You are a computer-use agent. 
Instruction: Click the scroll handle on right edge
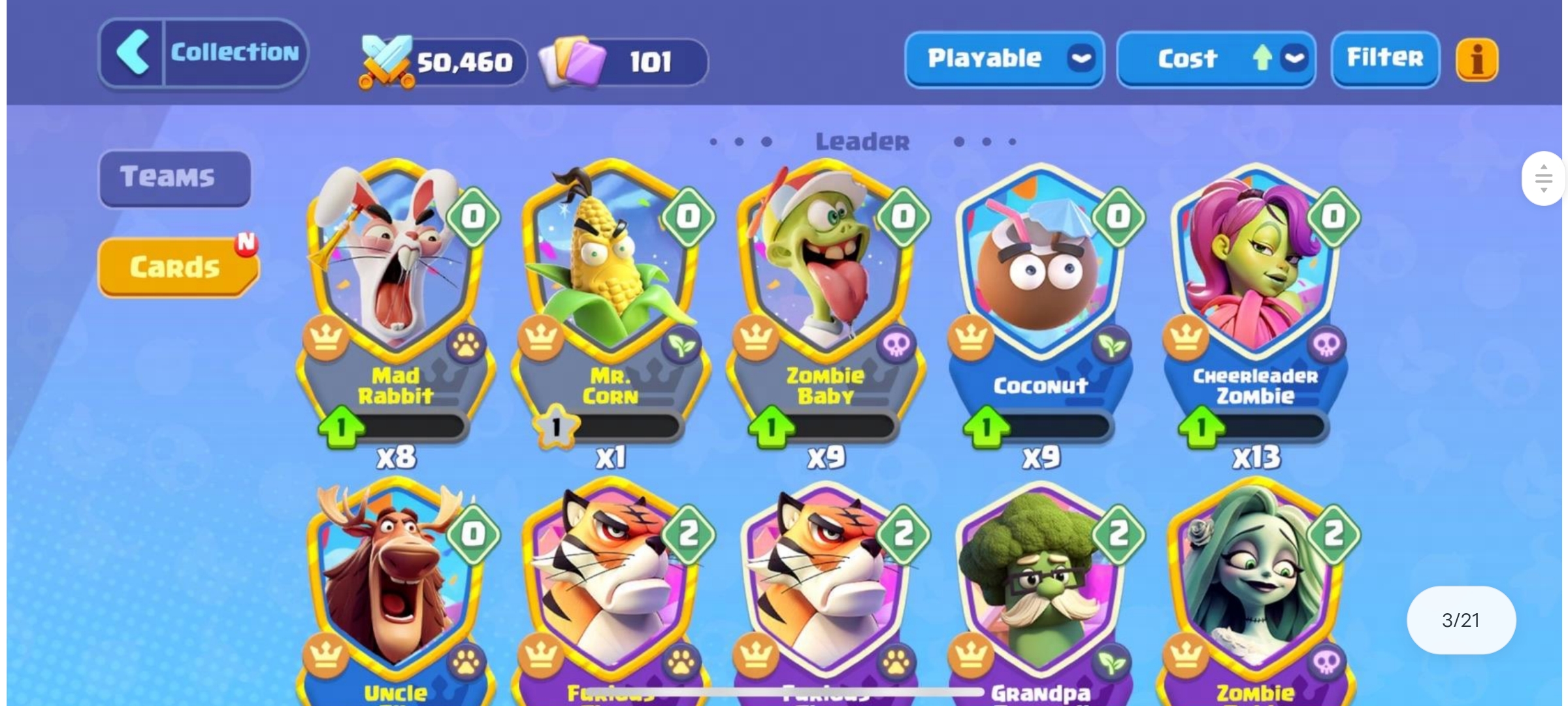coord(1543,178)
